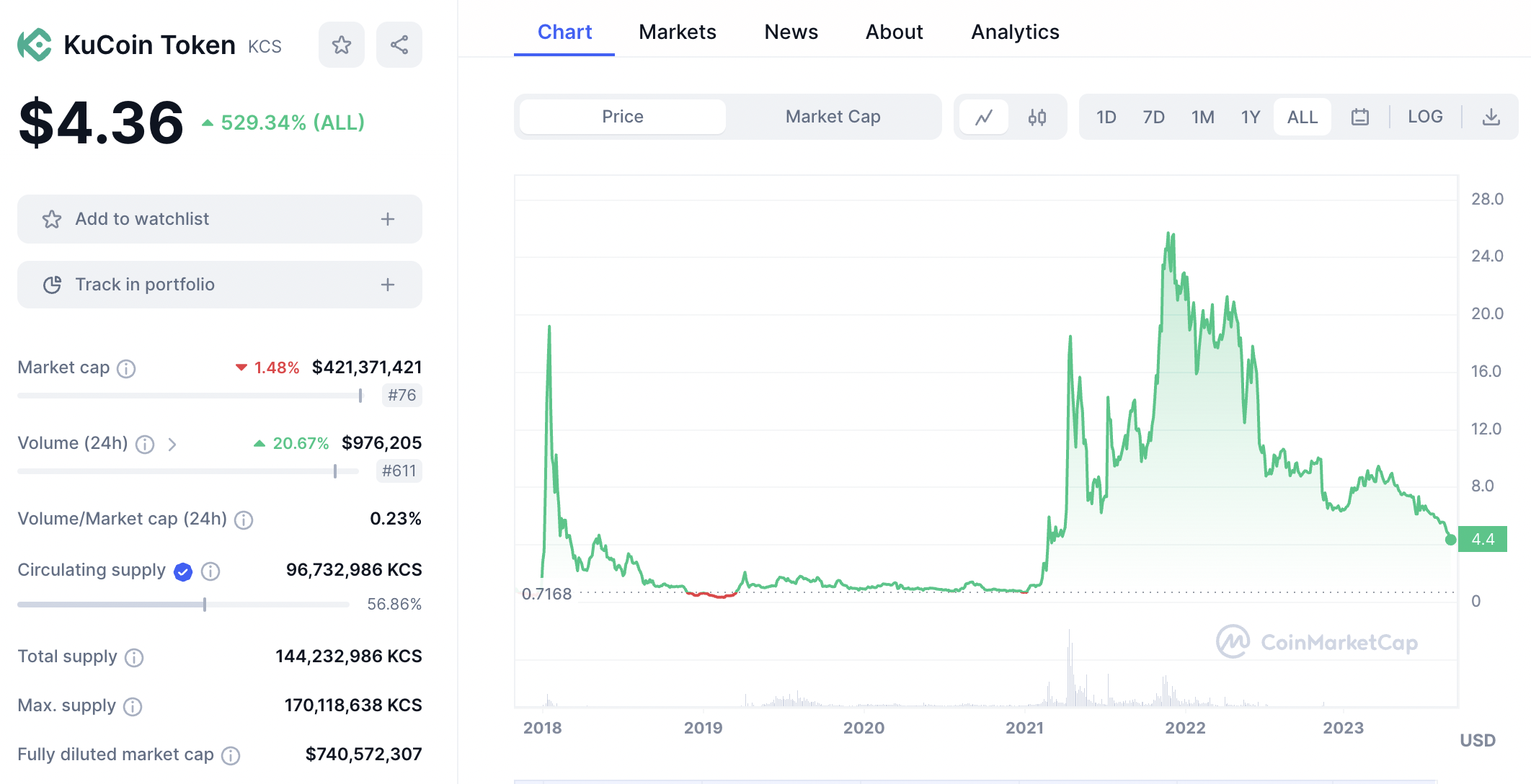1531x784 pixels.
Task: Open Circulating supply info icon
Action: click(210, 571)
